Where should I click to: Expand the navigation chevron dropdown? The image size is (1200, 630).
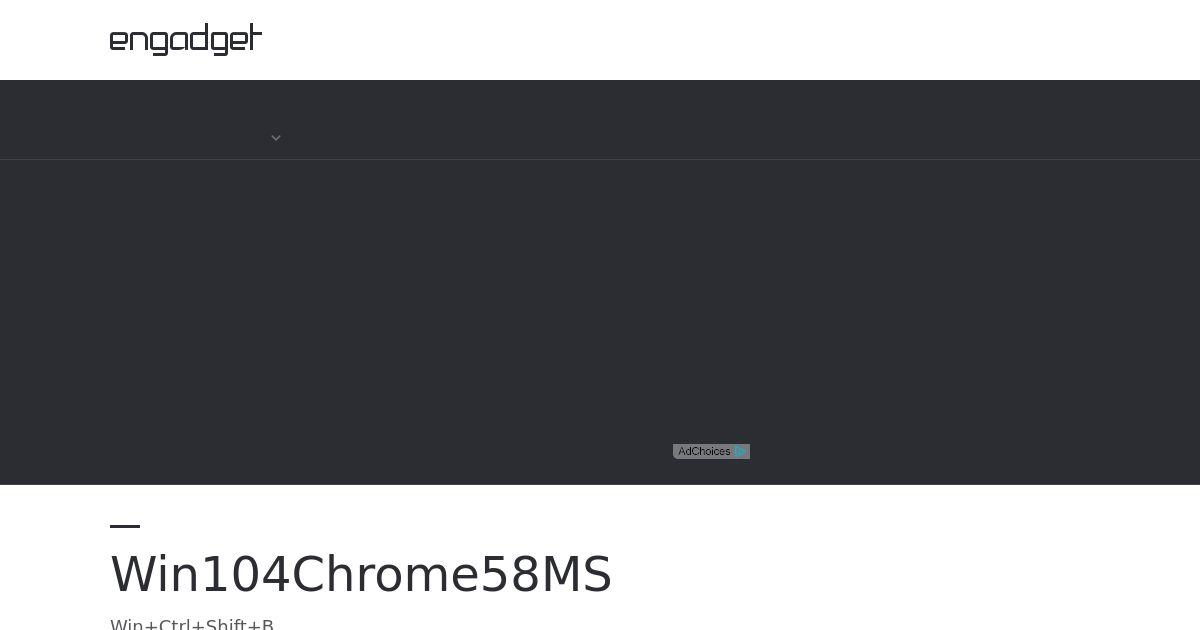coord(276,138)
